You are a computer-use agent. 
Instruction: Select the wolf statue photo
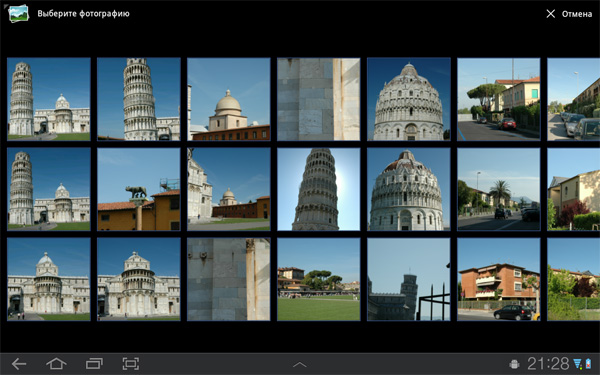point(139,189)
